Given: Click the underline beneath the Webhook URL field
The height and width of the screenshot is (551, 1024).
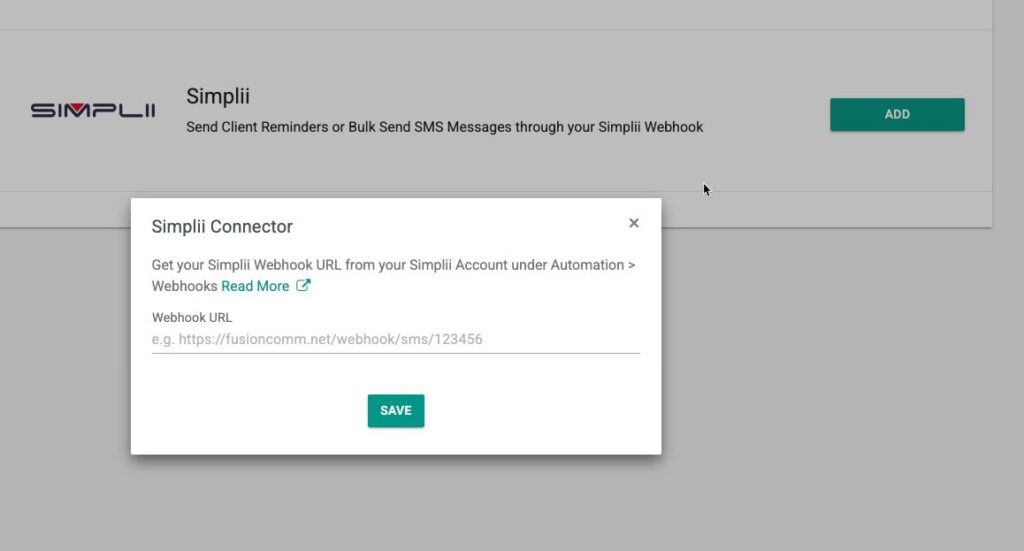Looking at the screenshot, I should click(x=395, y=352).
